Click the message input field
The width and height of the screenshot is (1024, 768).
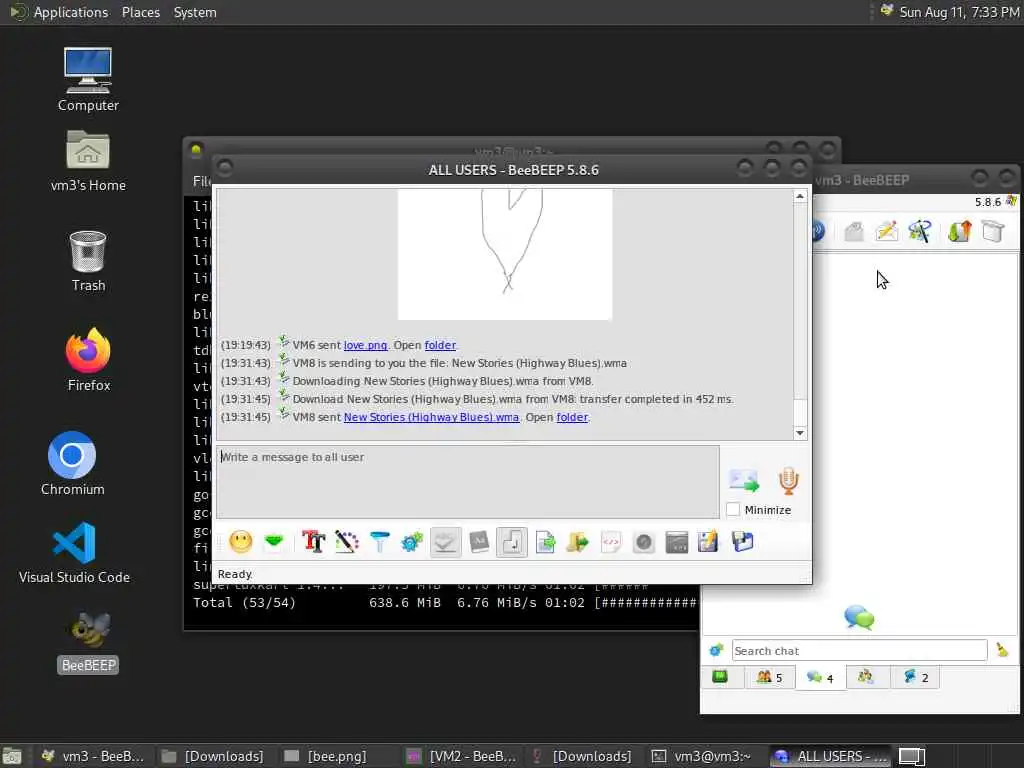point(468,482)
